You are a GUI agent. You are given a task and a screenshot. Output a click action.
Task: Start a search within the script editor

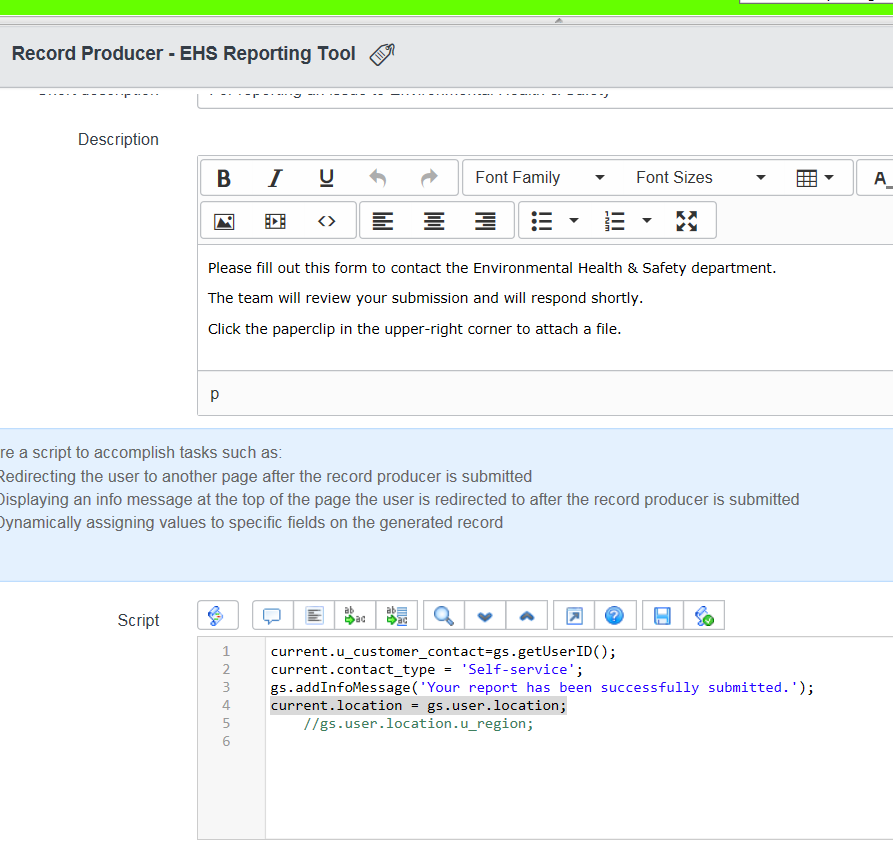click(441, 615)
